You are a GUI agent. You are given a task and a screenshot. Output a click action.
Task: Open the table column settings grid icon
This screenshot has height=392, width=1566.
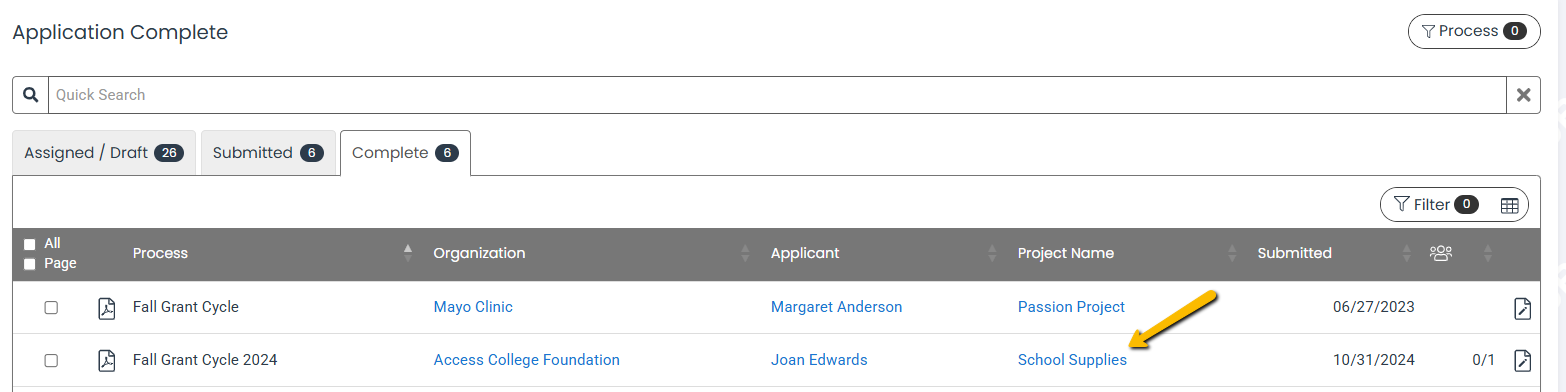(x=1509, y=205)
